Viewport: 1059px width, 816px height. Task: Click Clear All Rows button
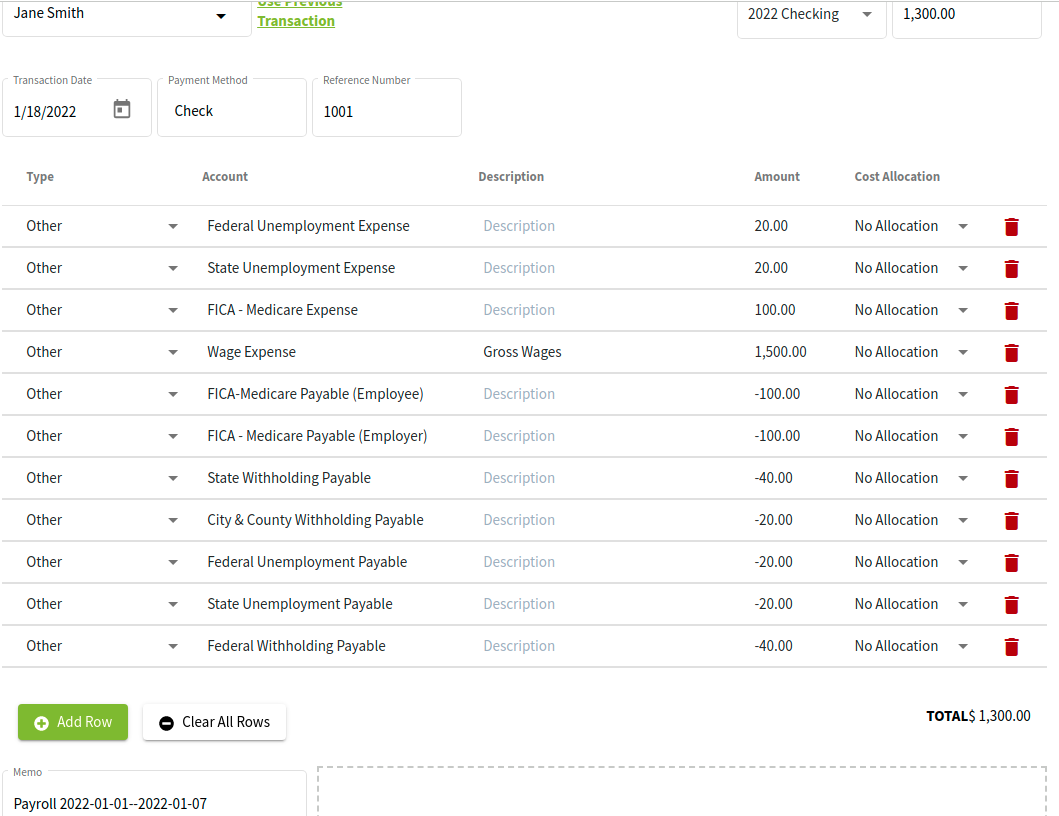coord(214,722)
